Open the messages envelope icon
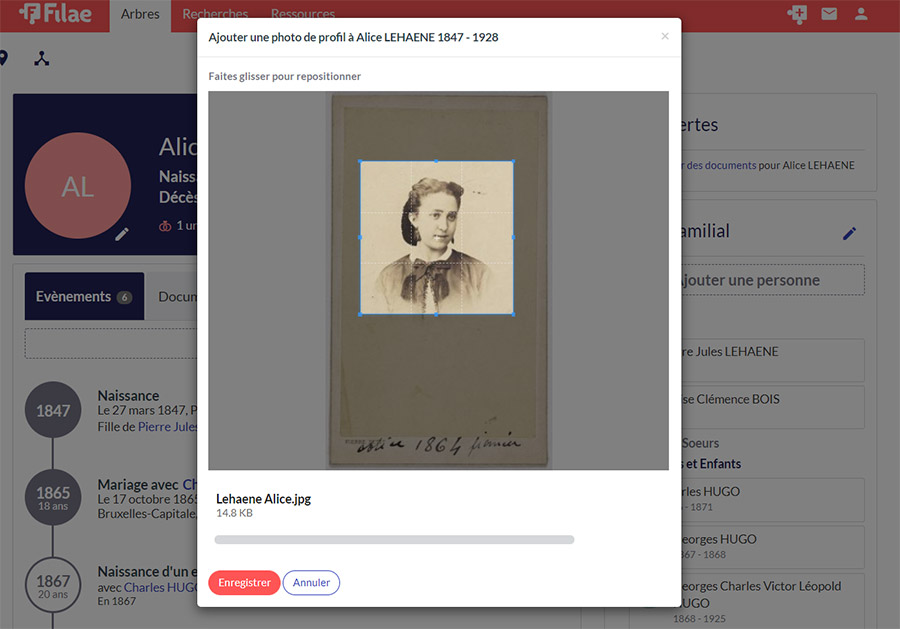Image resolution: width=900 pixels, height=629 pixels. click(829, 14)
